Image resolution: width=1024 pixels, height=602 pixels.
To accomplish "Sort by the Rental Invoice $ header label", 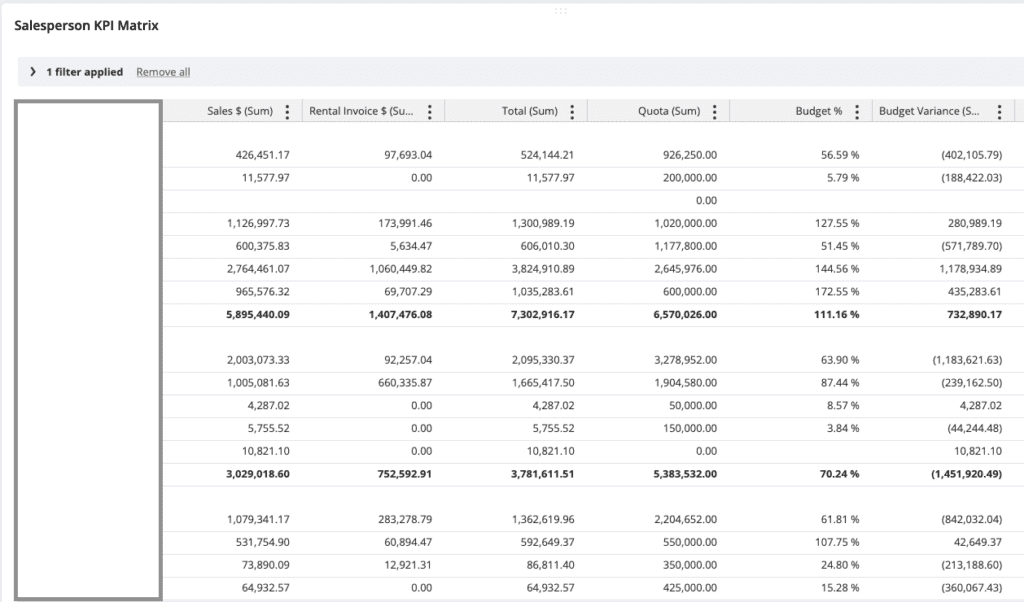I will [x=361, y=112].
